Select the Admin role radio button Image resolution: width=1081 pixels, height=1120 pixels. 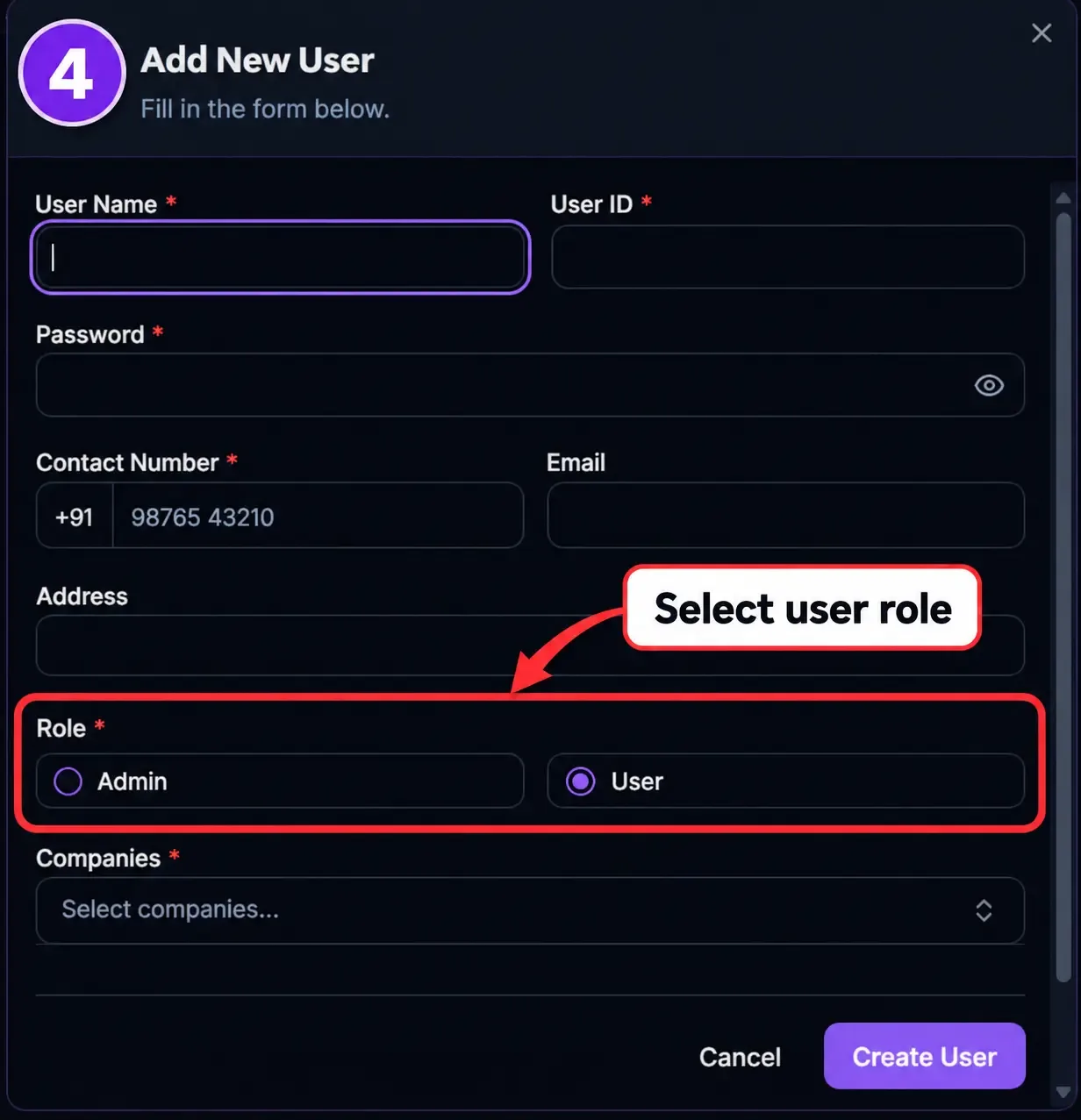[68, 781]
